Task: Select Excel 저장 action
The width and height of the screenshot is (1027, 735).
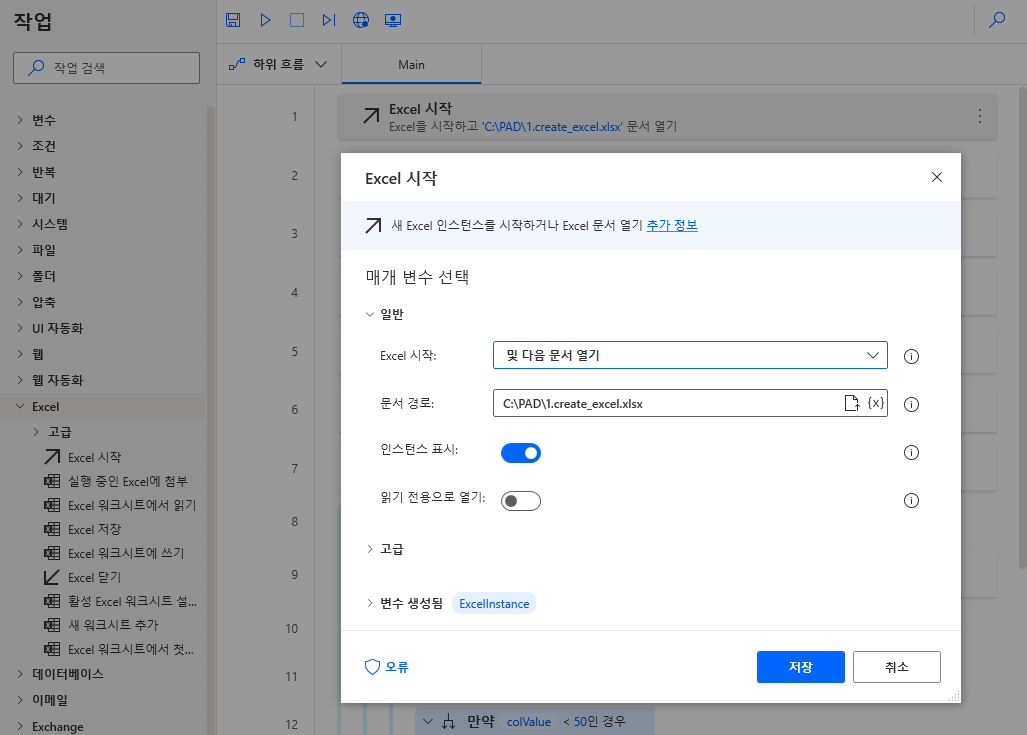Action: pyautogui.click(x=83, y=529)
